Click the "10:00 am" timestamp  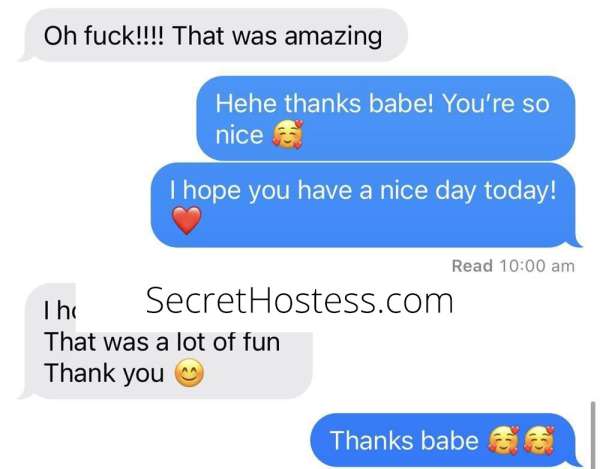pos(536,266)
